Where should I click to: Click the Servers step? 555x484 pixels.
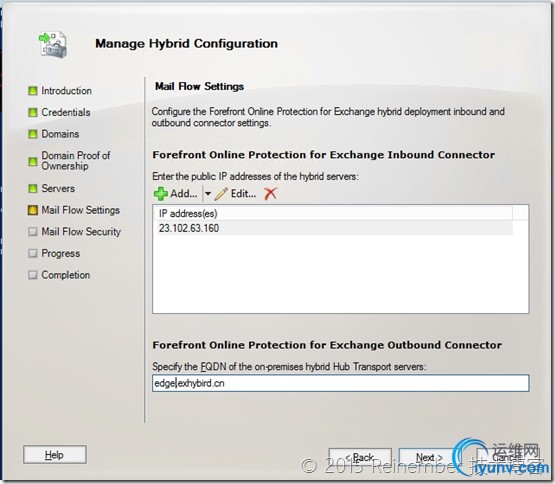click(x=58, y=188)
